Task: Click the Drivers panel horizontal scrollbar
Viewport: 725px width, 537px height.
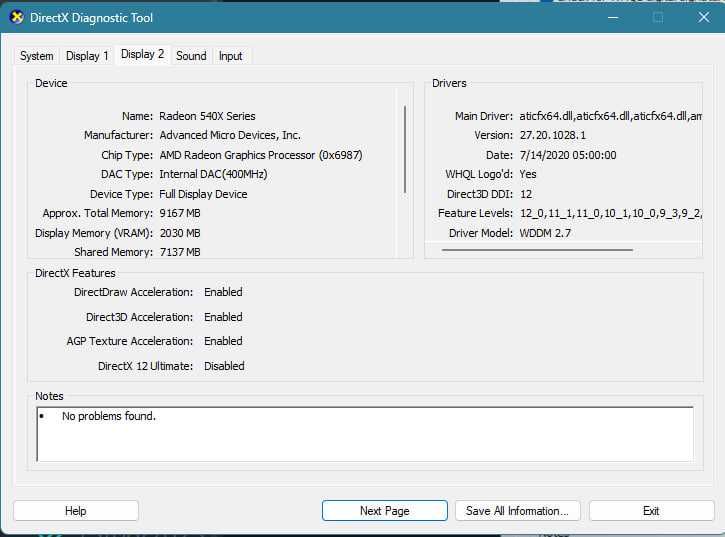Action: pos(537,250)
